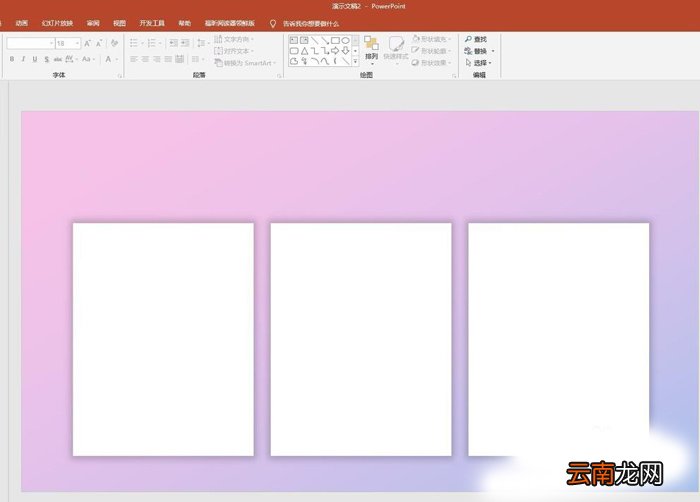
Task: Switch to 动画 Animations tab
Action: pyautogui.click(x=21, y=23)
